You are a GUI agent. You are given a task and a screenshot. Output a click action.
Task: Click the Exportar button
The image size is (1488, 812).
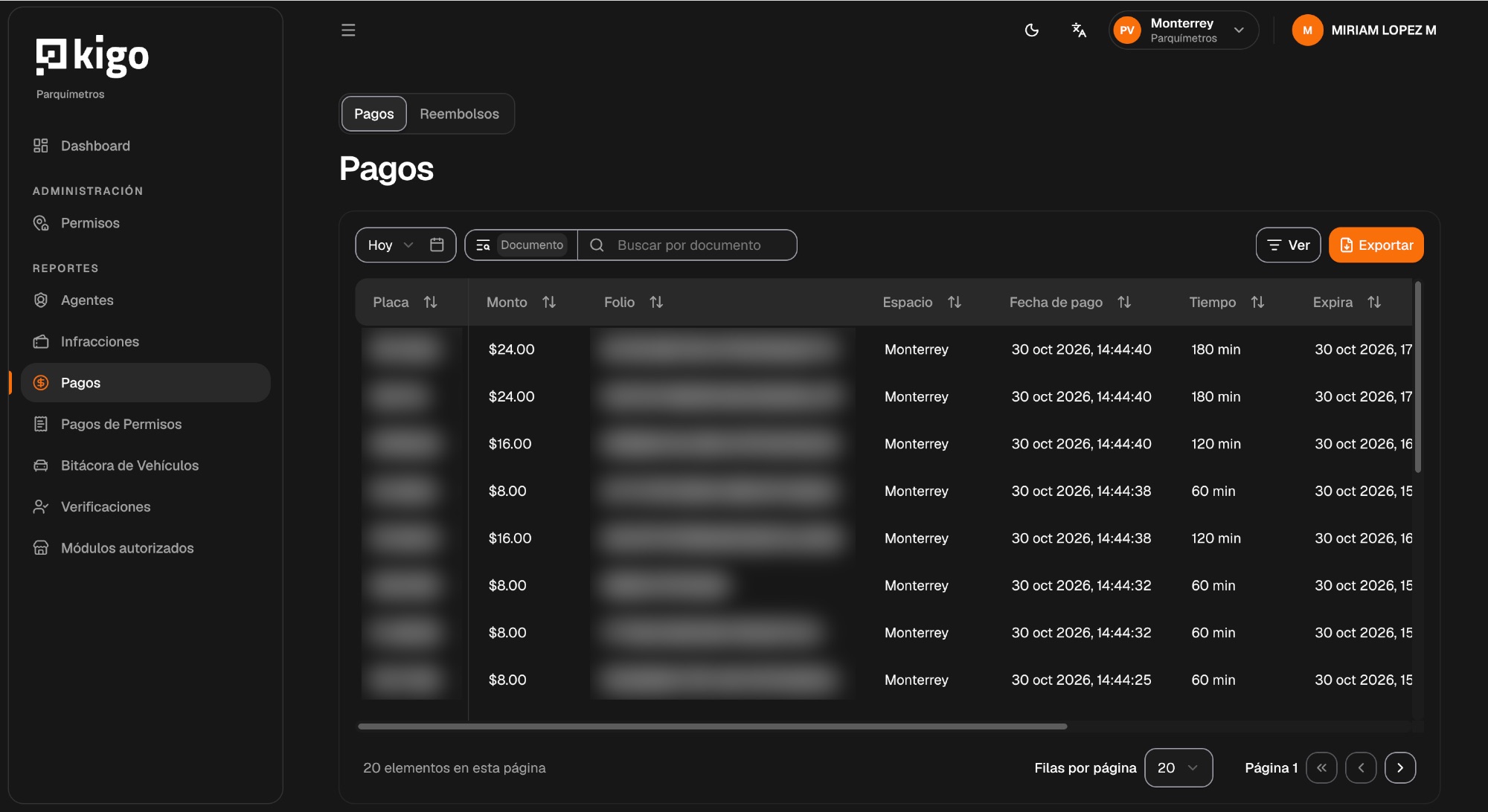1376,245
